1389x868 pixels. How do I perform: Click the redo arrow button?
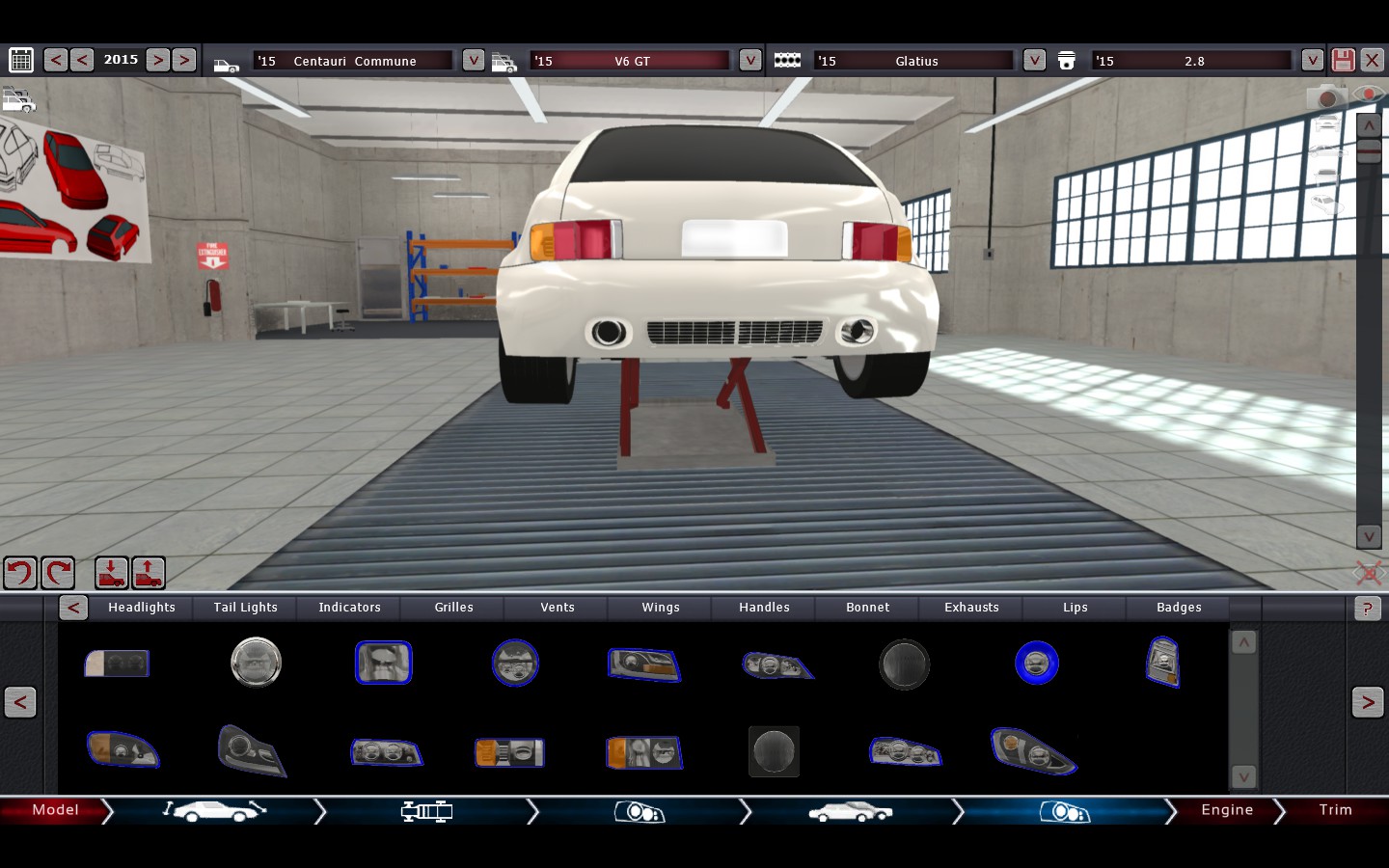tap(59, 573)
